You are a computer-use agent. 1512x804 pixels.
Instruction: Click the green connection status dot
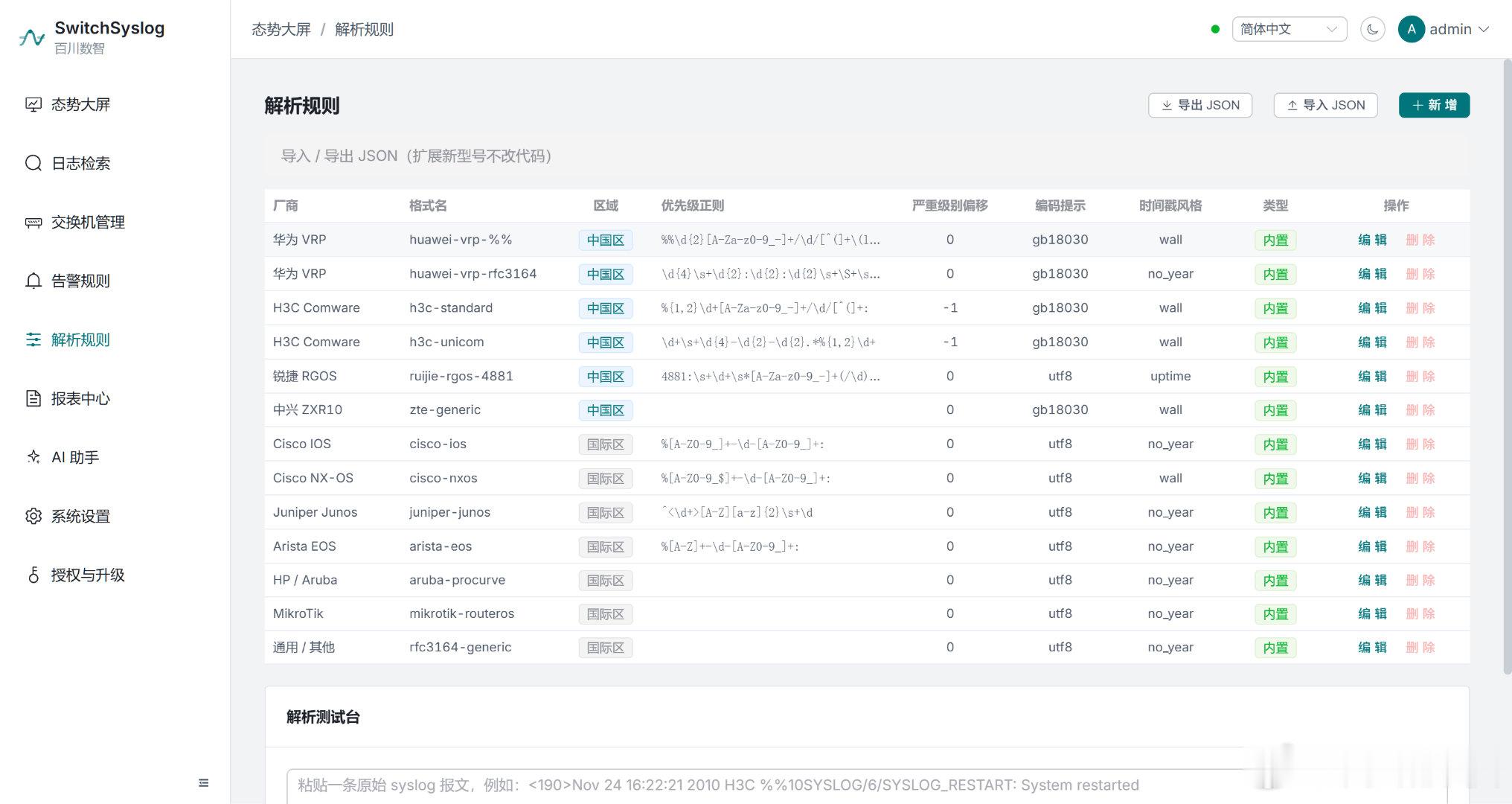1215,29
